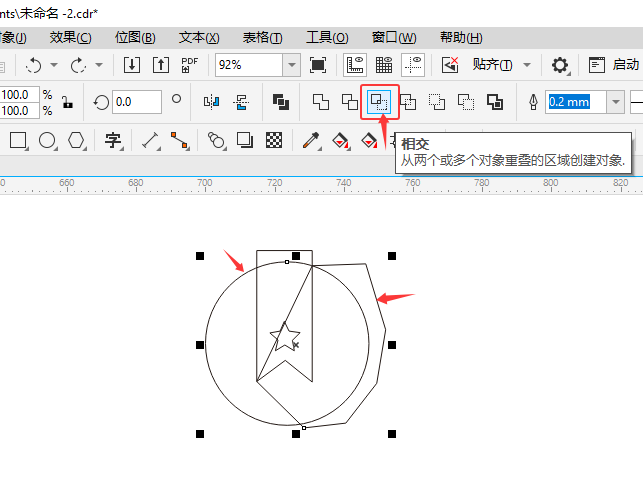Click the Trim shaping icon
This screenshot has width=643, height=486.
pos(350,102)
